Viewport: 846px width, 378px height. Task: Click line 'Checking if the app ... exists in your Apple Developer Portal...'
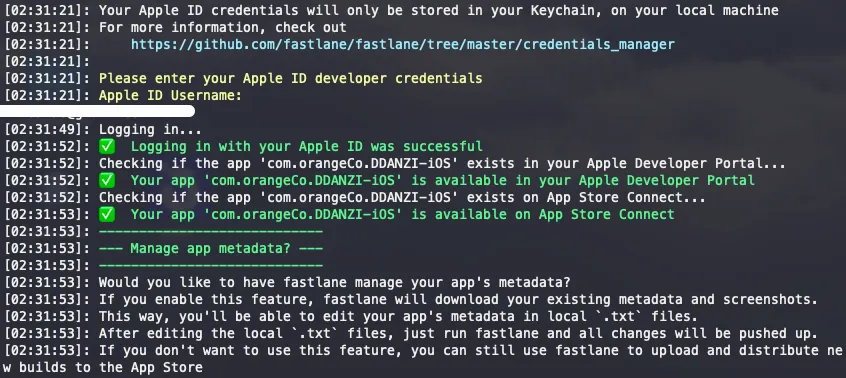click(442, 163)
